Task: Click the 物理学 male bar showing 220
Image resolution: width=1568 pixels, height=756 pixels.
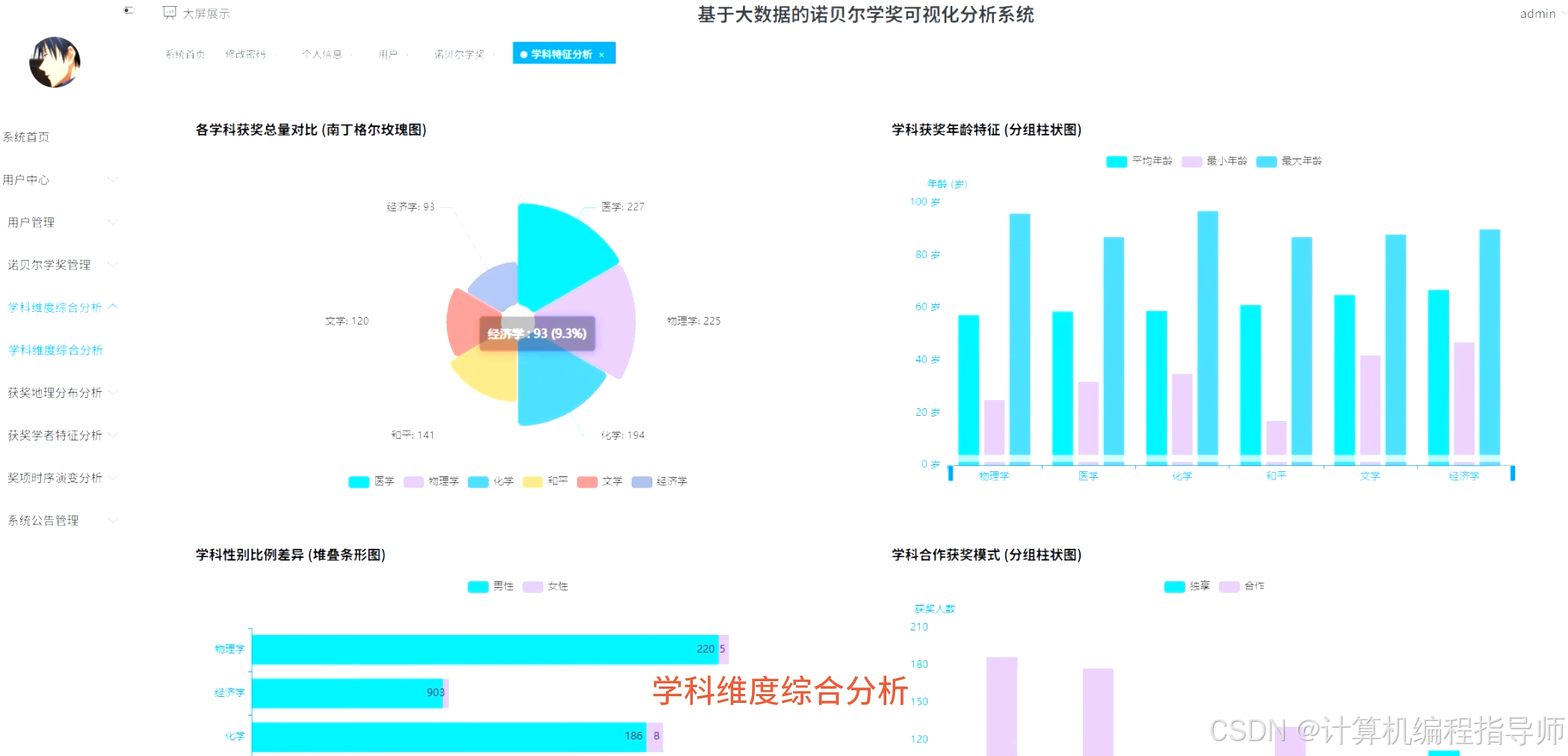Action: coord(485,649)
